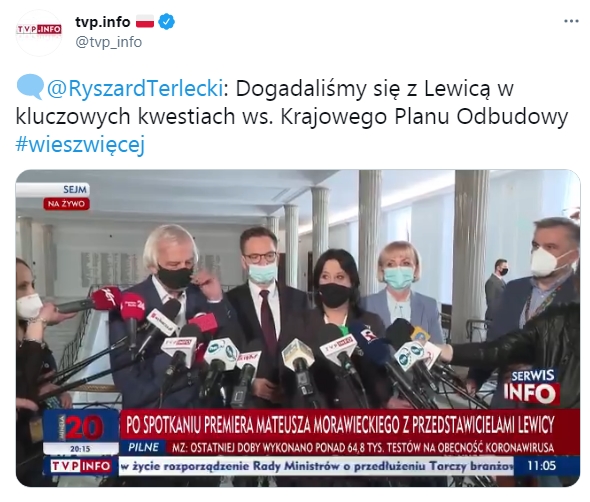Image resolution: width=590 pixels, height=502 pixels.
Task: Open the #wieszwięcej hashtag link
Action: pos(80,145)
